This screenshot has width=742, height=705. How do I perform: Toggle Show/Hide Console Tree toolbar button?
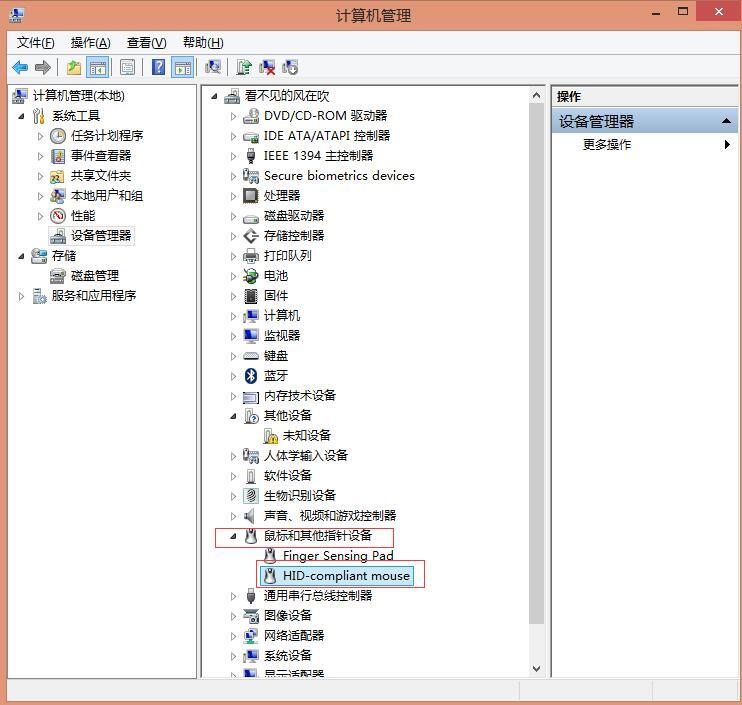[x=97, y=67]
